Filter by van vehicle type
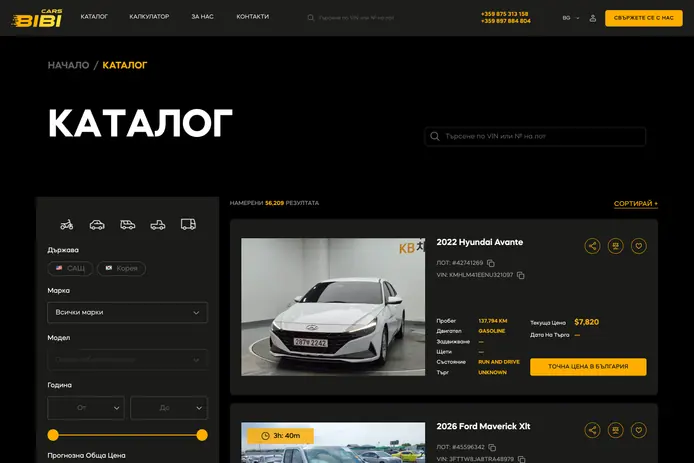 pyautogui.click(x=127, y=225)
